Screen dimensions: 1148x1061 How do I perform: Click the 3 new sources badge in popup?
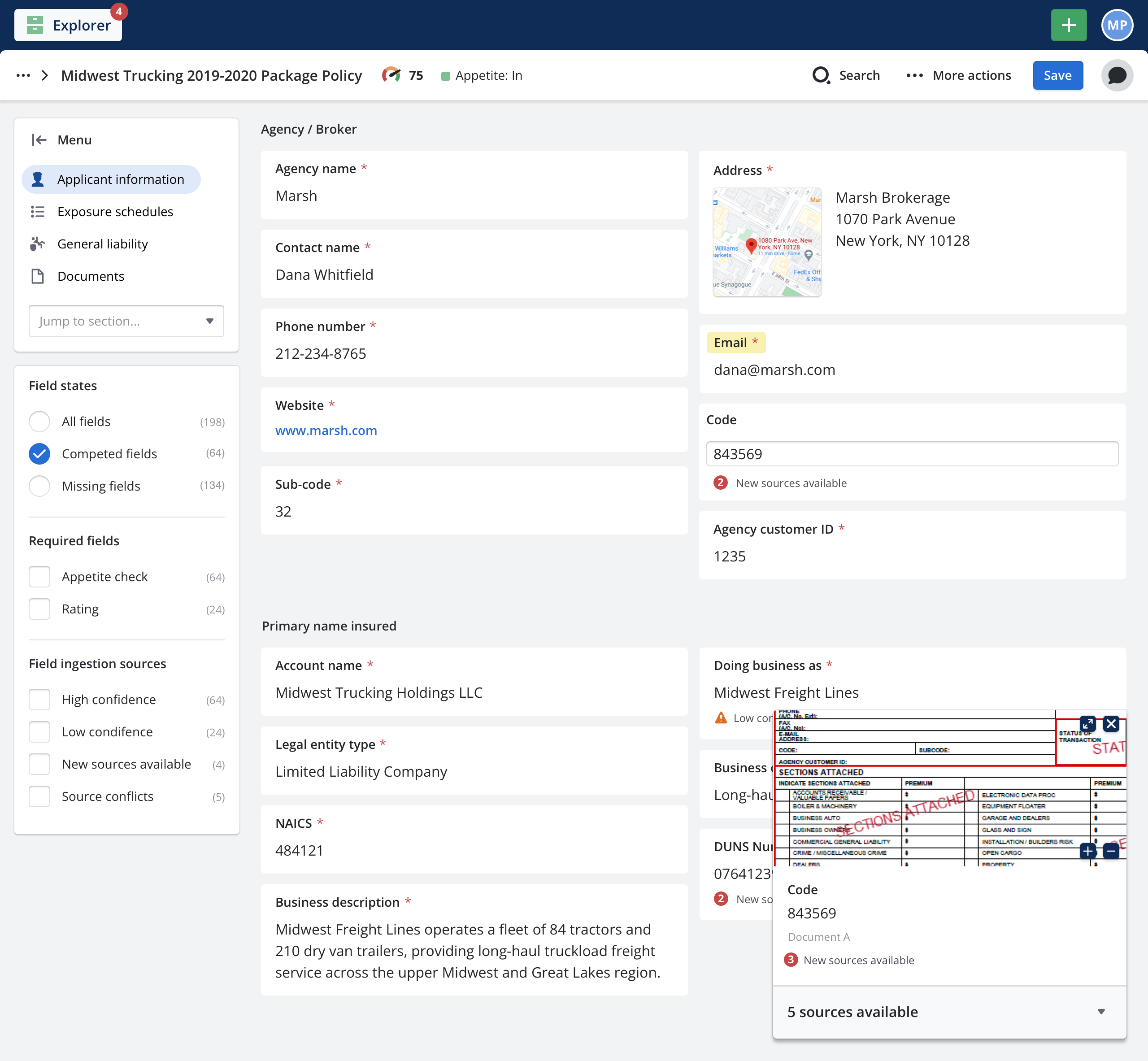coord(791,960)
